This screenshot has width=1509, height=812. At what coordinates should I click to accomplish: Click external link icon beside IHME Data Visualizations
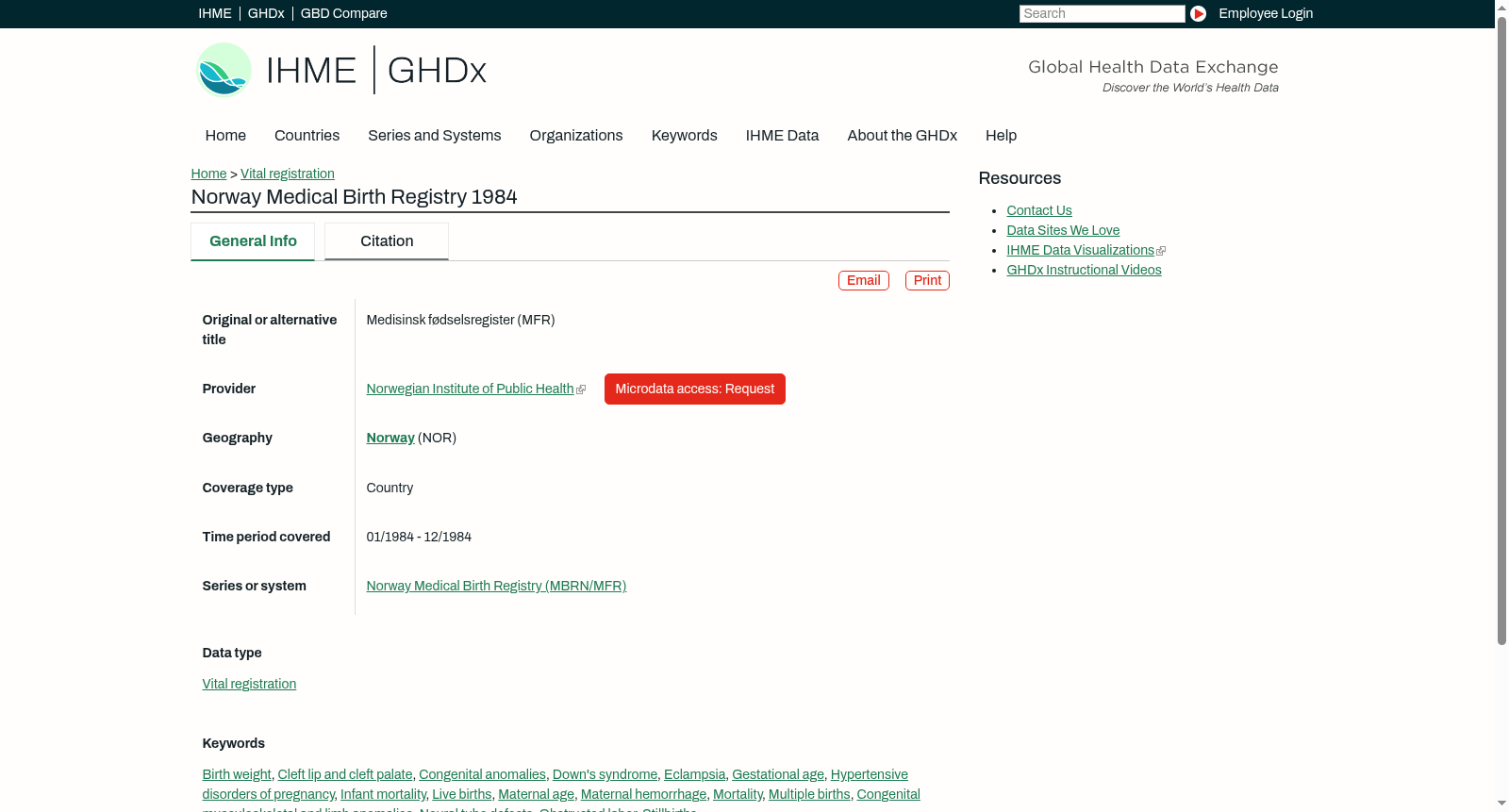click(1161, 251)
